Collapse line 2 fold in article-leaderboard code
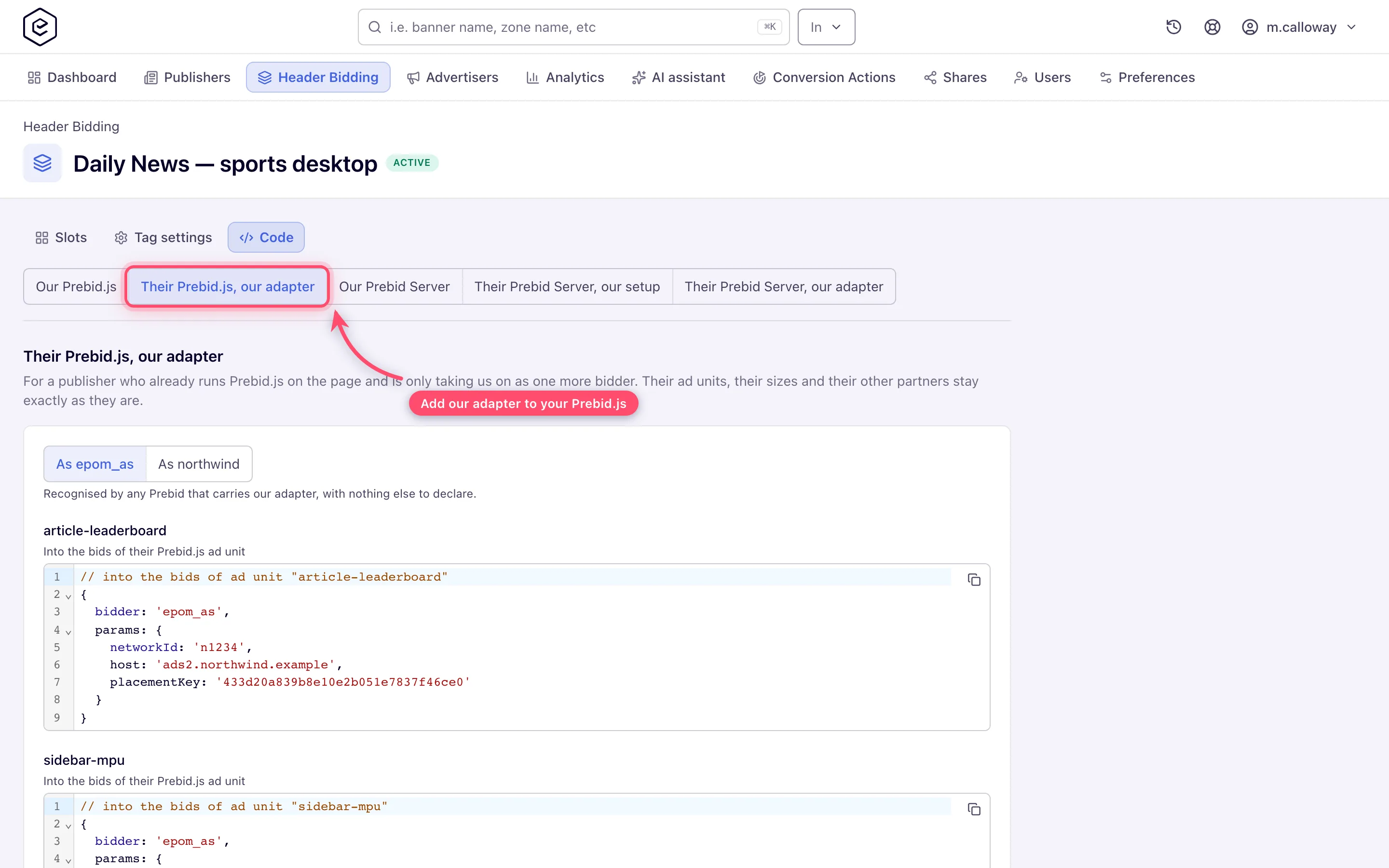The height and width of the screenshot is (868, 1389). point(68,597)
